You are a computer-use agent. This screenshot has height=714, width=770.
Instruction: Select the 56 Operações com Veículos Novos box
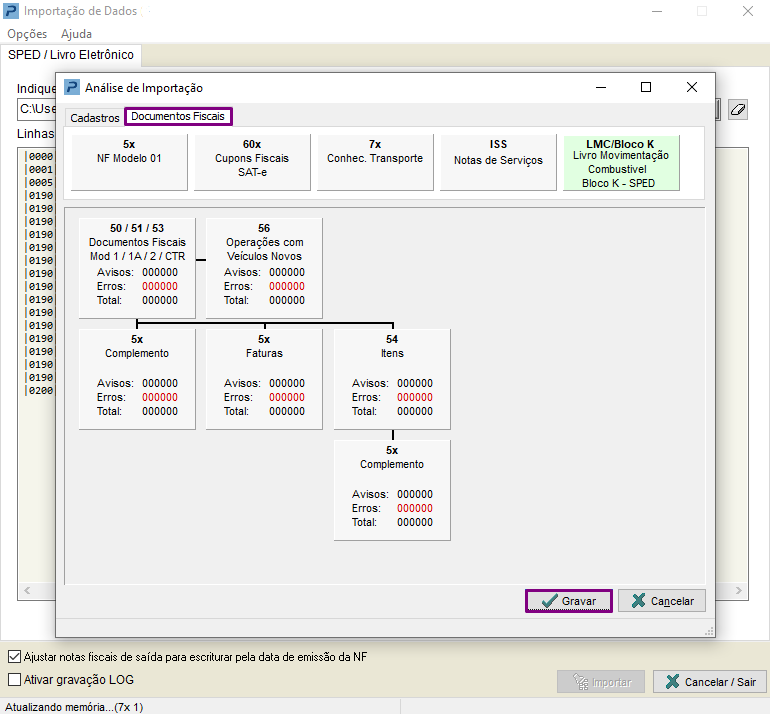pos(264,268)
